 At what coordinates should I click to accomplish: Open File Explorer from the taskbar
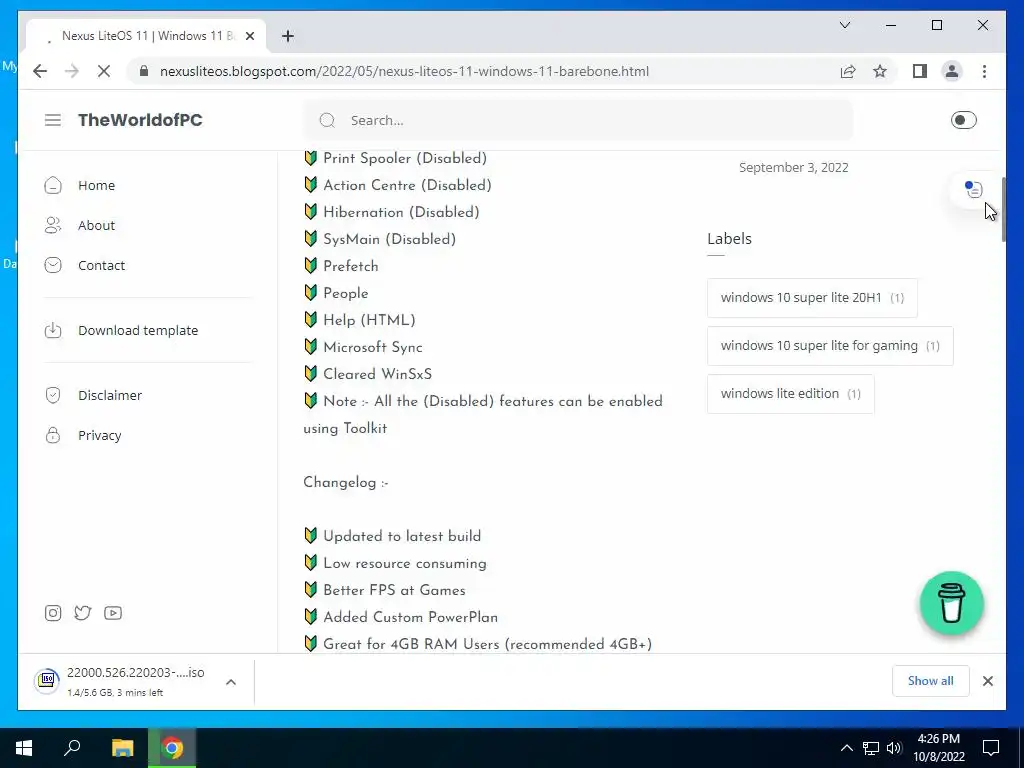click(x=122, y=748)
